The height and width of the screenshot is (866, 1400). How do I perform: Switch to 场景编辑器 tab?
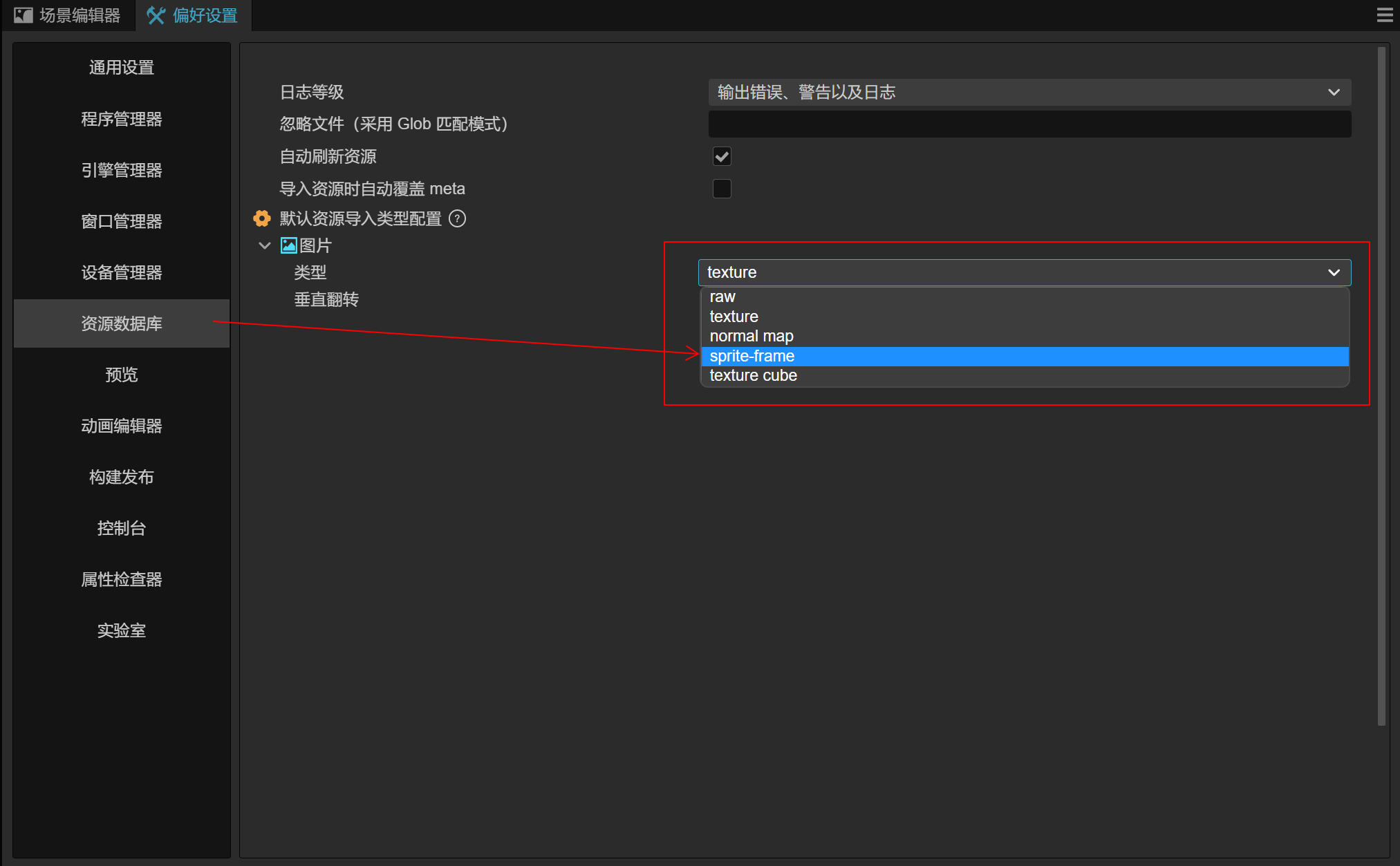click(68, 15)
